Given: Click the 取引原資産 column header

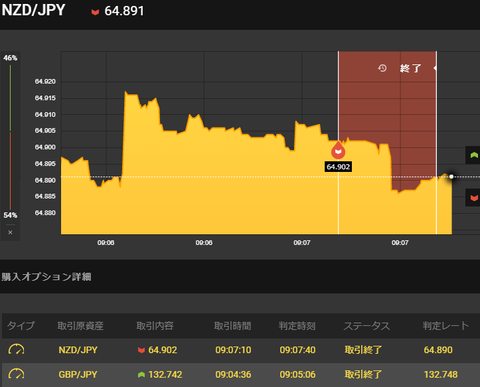Looking at the screenshot, I should tap(80, 326).
